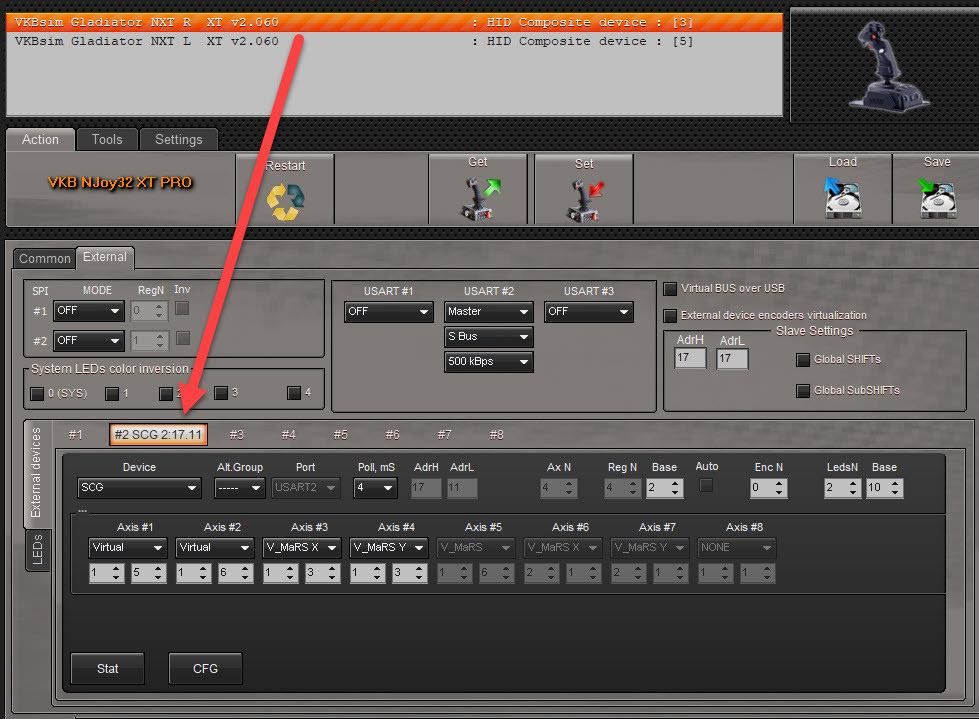This screenshot has height=719, width=979.
Task: Toggle LED color inversion checkbox 1
Action: (112, 394)
